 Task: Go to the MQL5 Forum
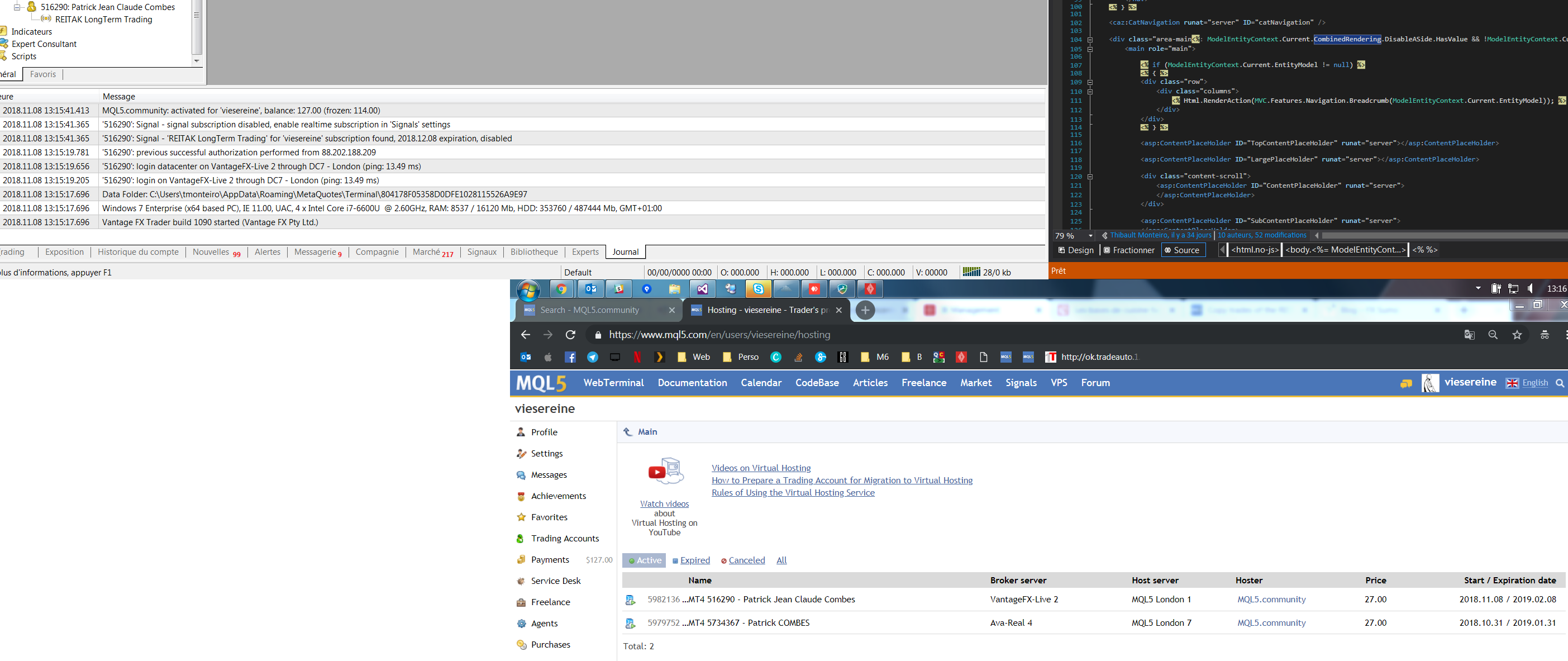tap(1095, 383)
